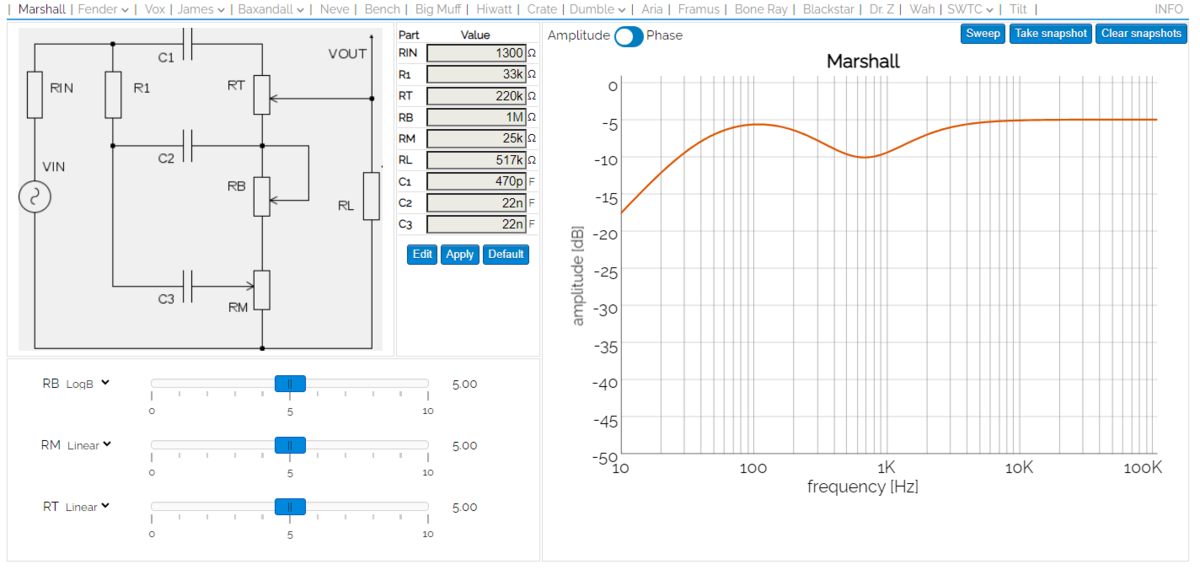
Task: Open RM Linear taper dropdown
Action: click(89, 445)
